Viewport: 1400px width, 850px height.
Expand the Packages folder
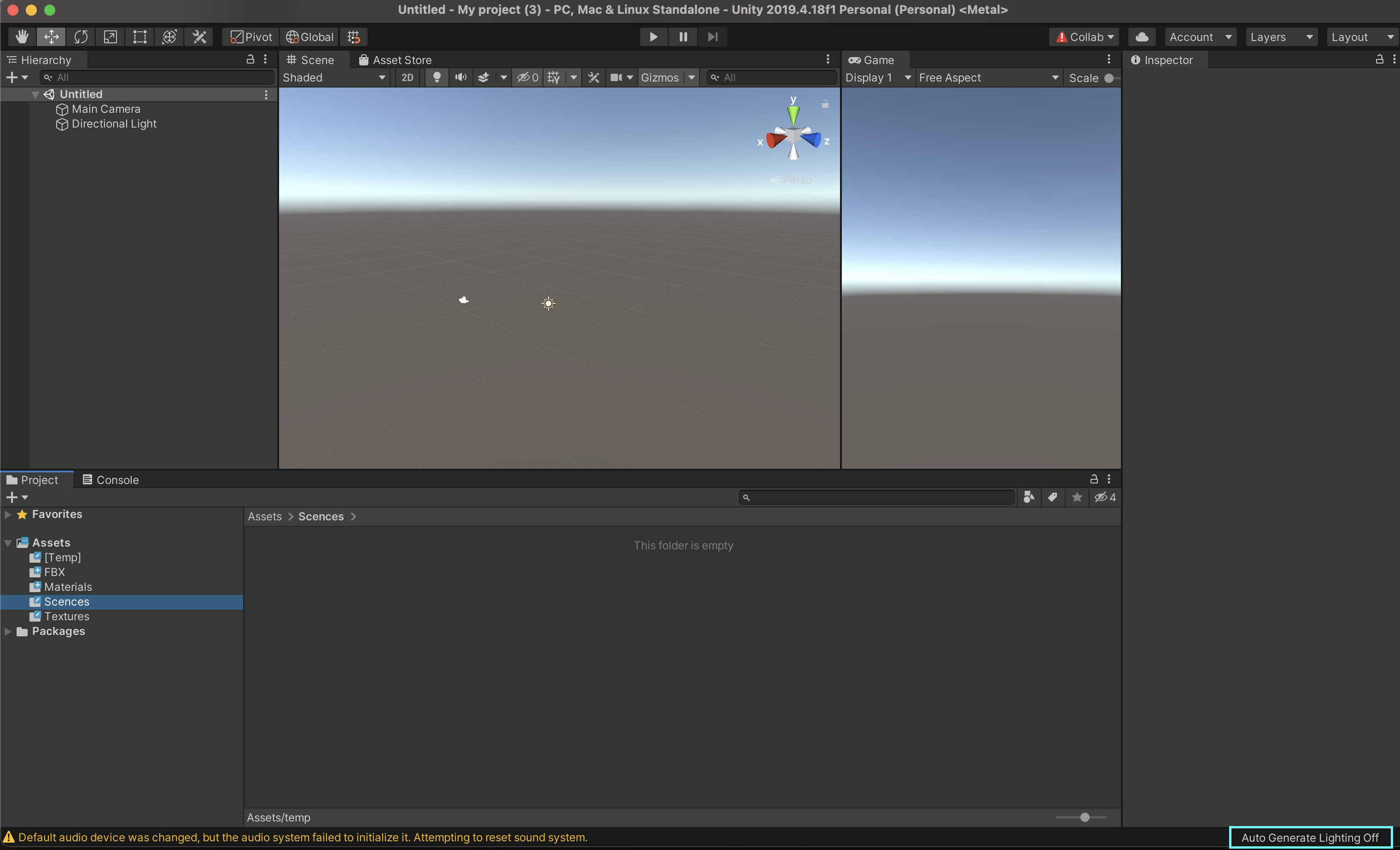[8, 631]
